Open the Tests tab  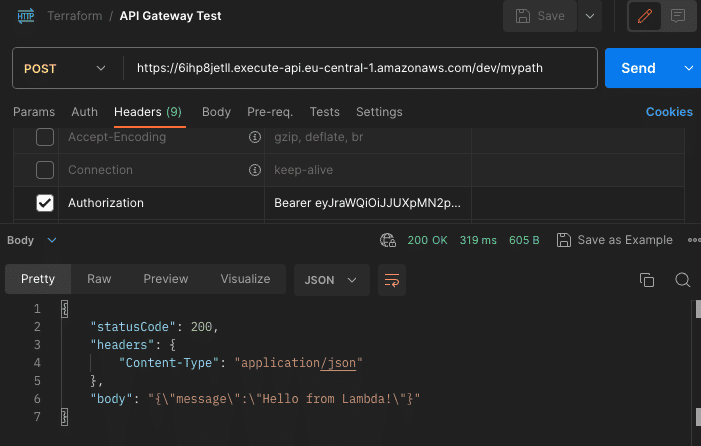point(325,112)
